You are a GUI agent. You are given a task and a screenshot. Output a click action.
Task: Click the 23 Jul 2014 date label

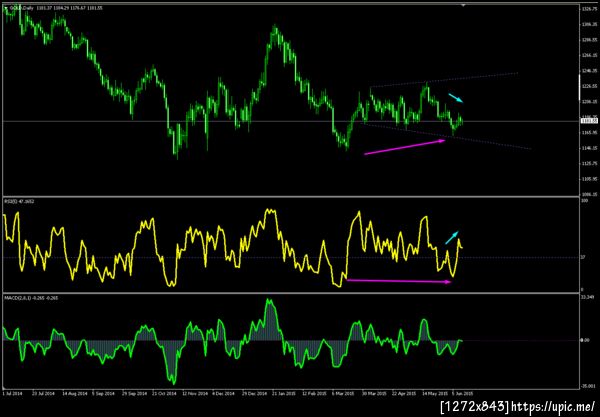43,393
